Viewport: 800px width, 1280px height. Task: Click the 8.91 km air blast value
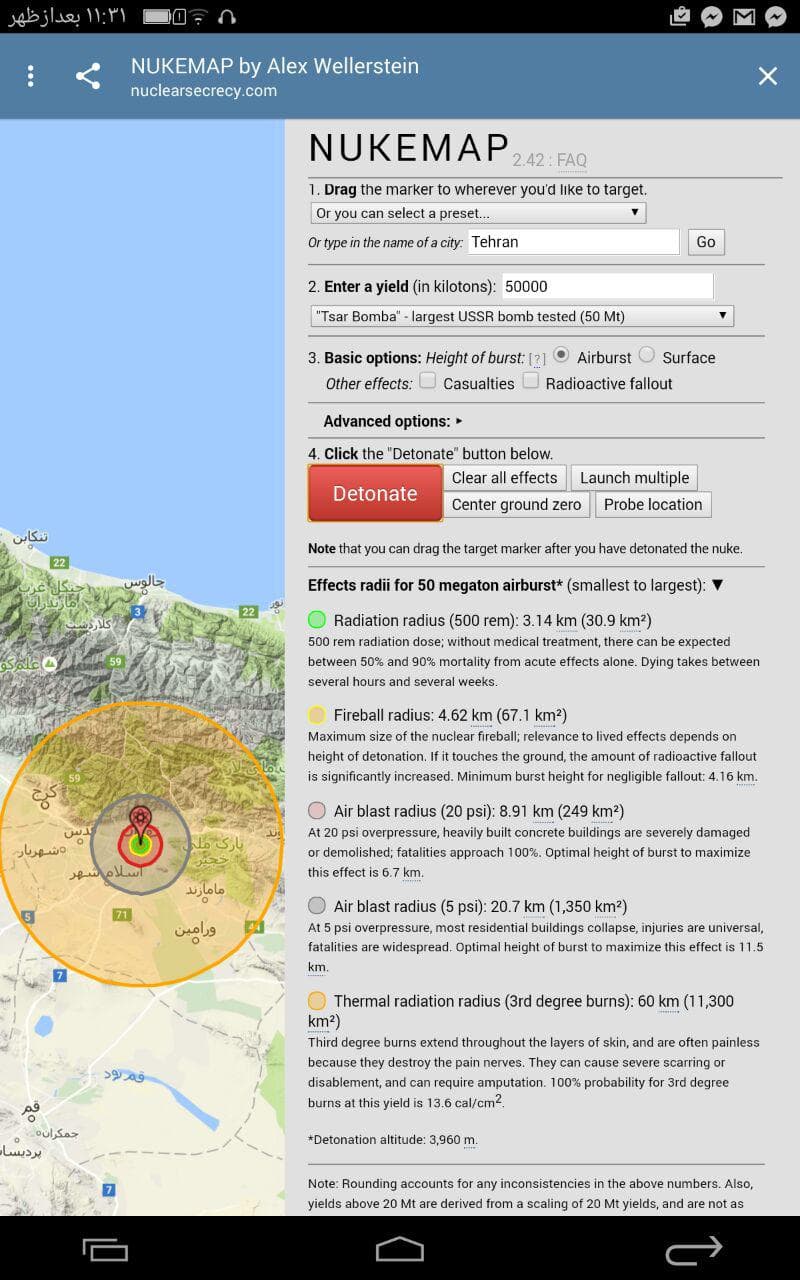526,812
